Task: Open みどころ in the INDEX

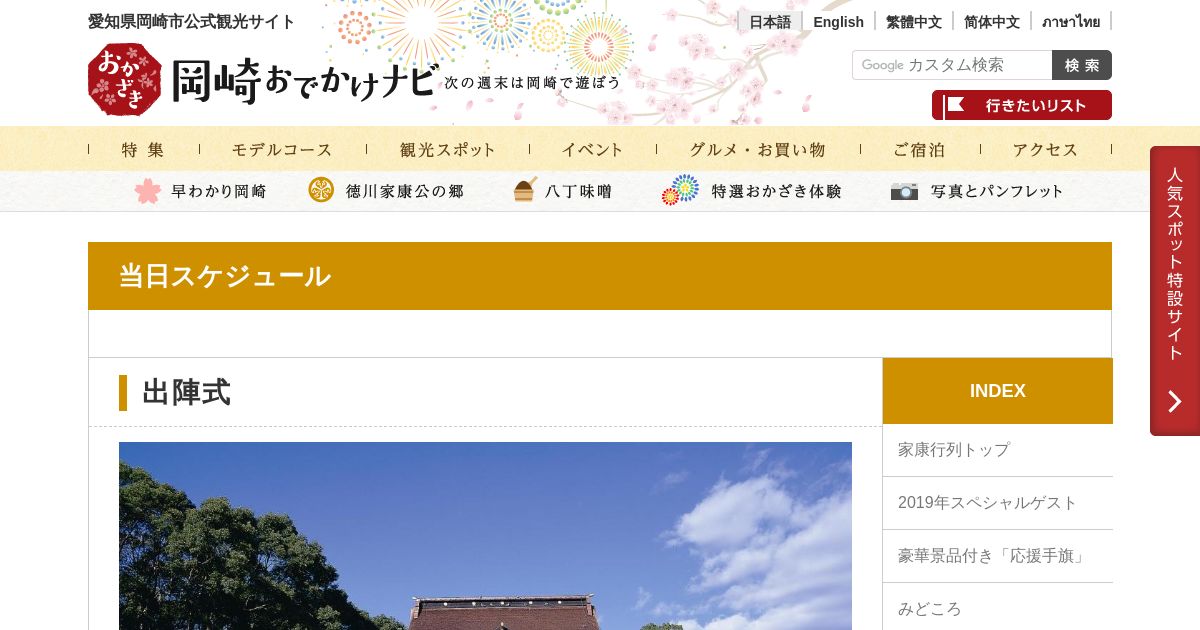Action: (998, 607)
